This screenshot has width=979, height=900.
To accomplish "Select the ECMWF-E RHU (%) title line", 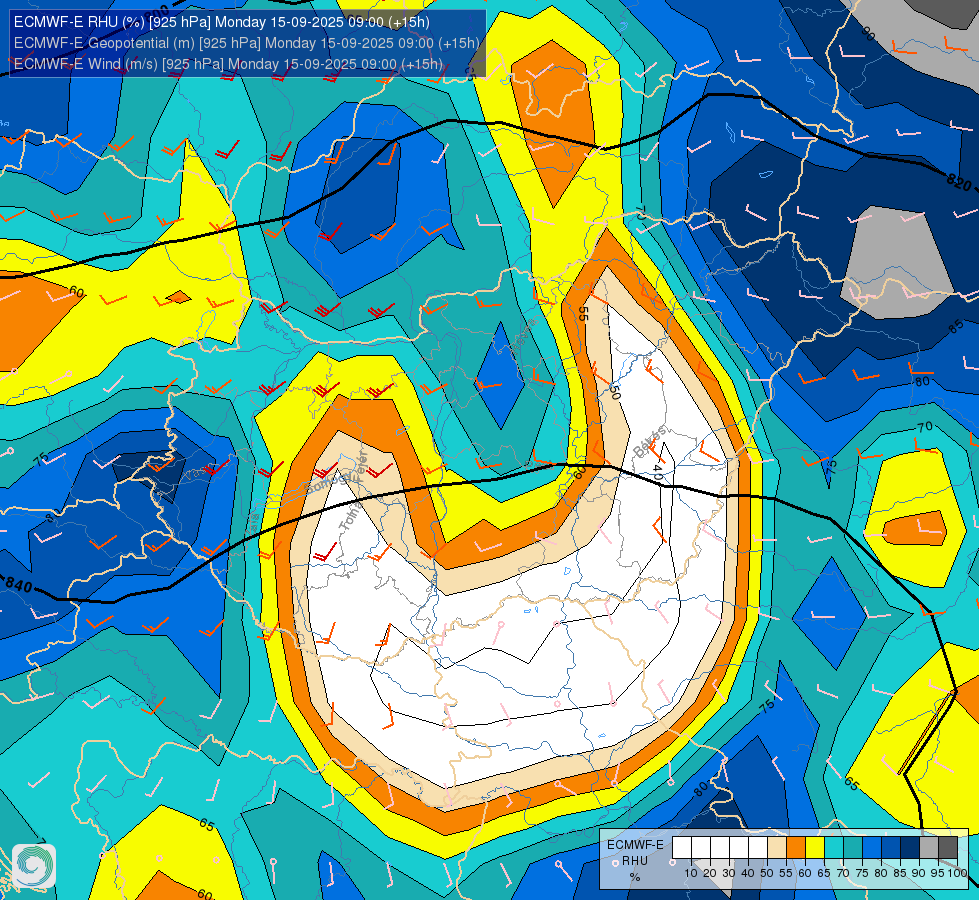I will tap(222, 22).
